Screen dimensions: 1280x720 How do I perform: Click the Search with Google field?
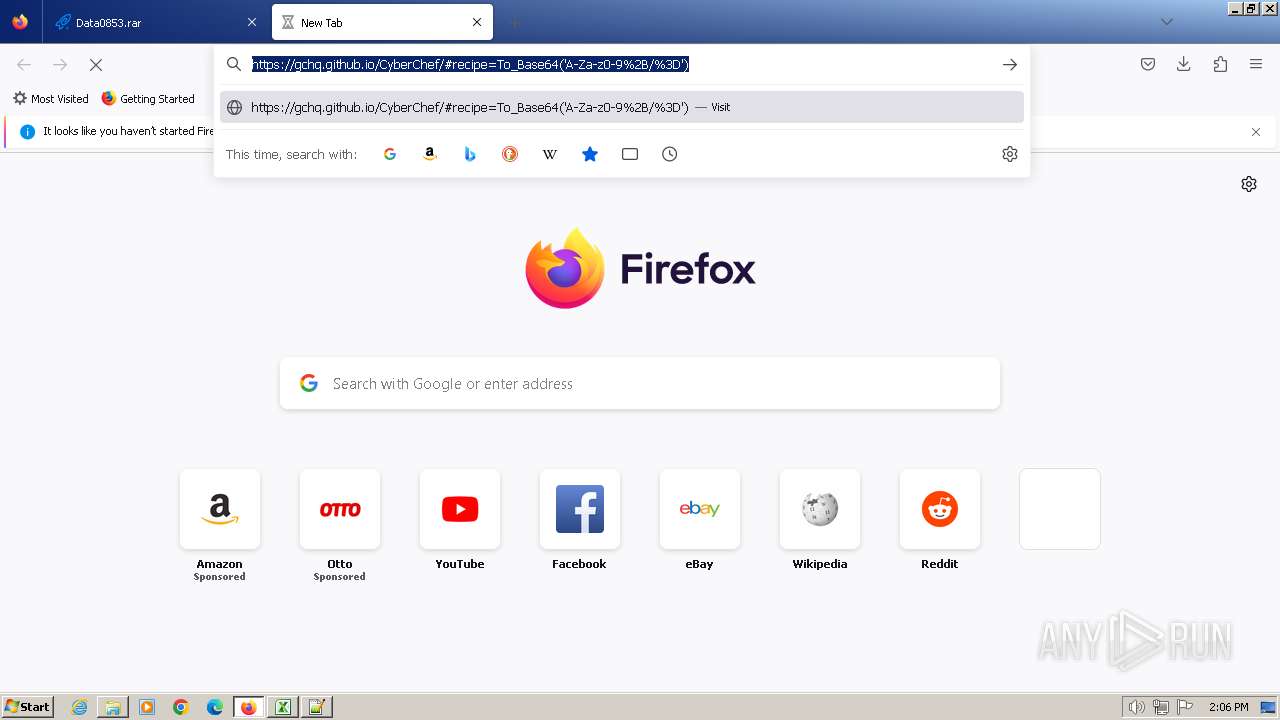point(640,384)
